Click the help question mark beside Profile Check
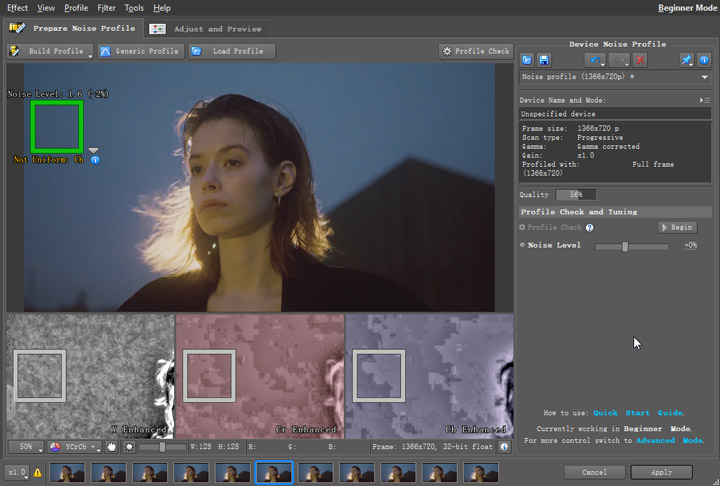This screenshot has height=486, width=720. (590, 227)
